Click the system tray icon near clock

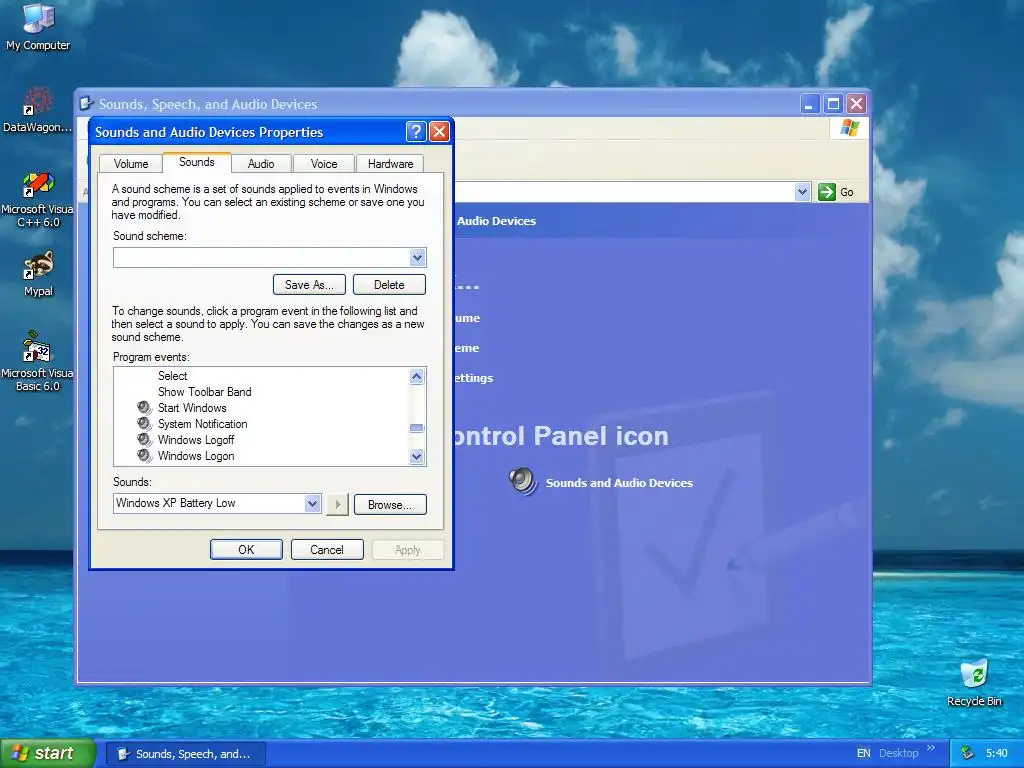968,753
